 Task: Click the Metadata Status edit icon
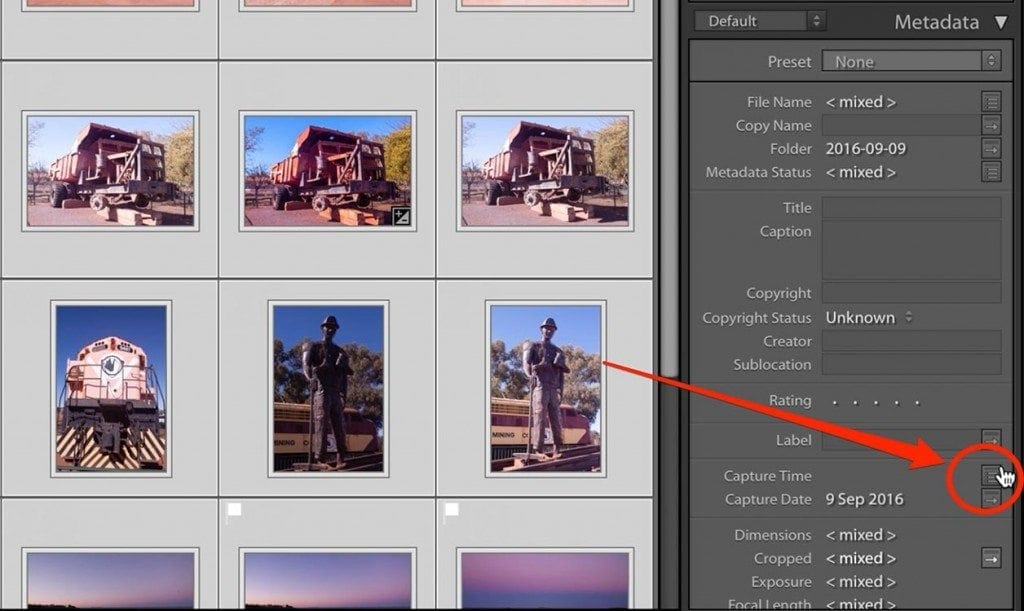coord(990,171)
